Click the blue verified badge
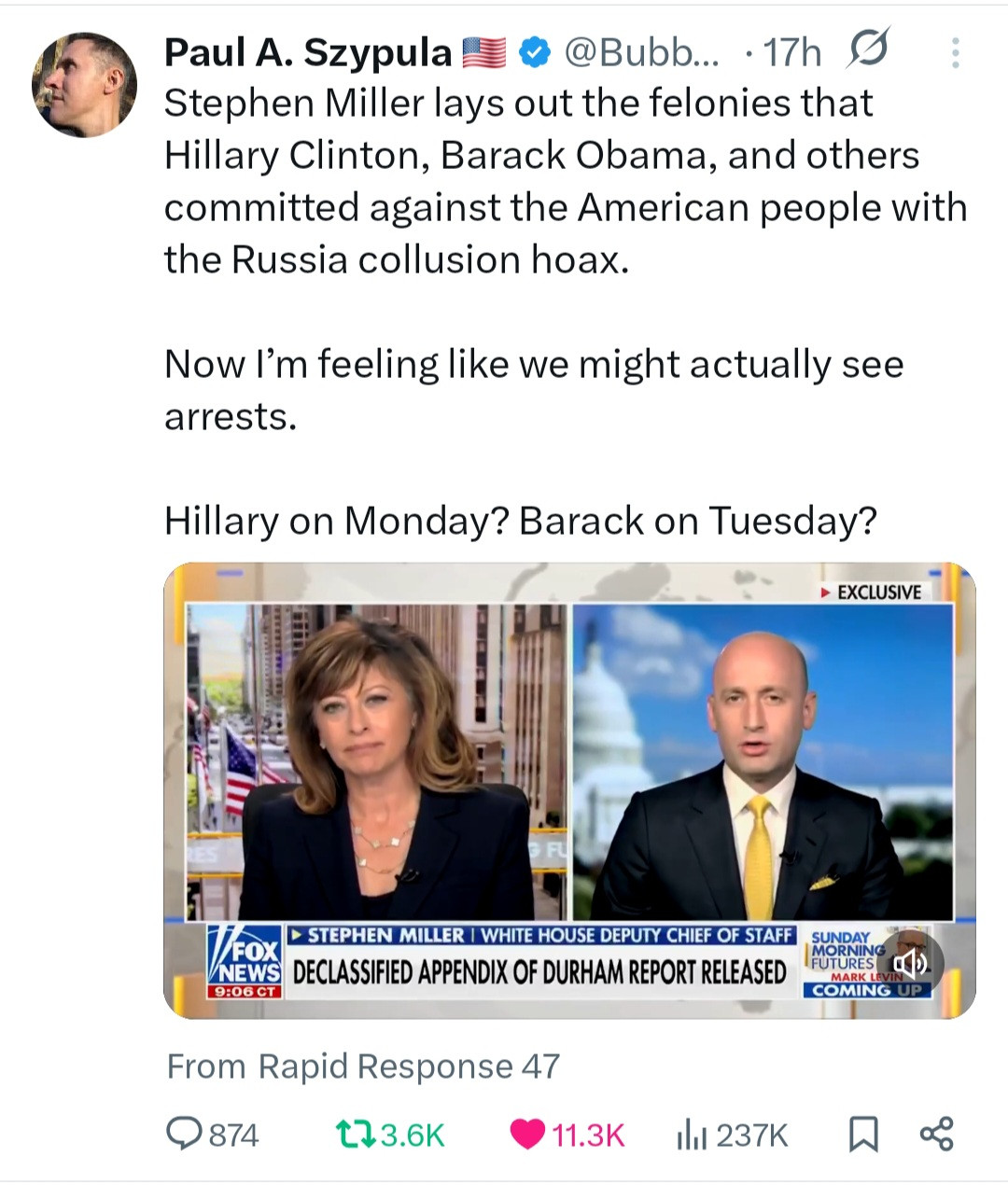Screen dimensions: 1008x1185 click(533, 53)
